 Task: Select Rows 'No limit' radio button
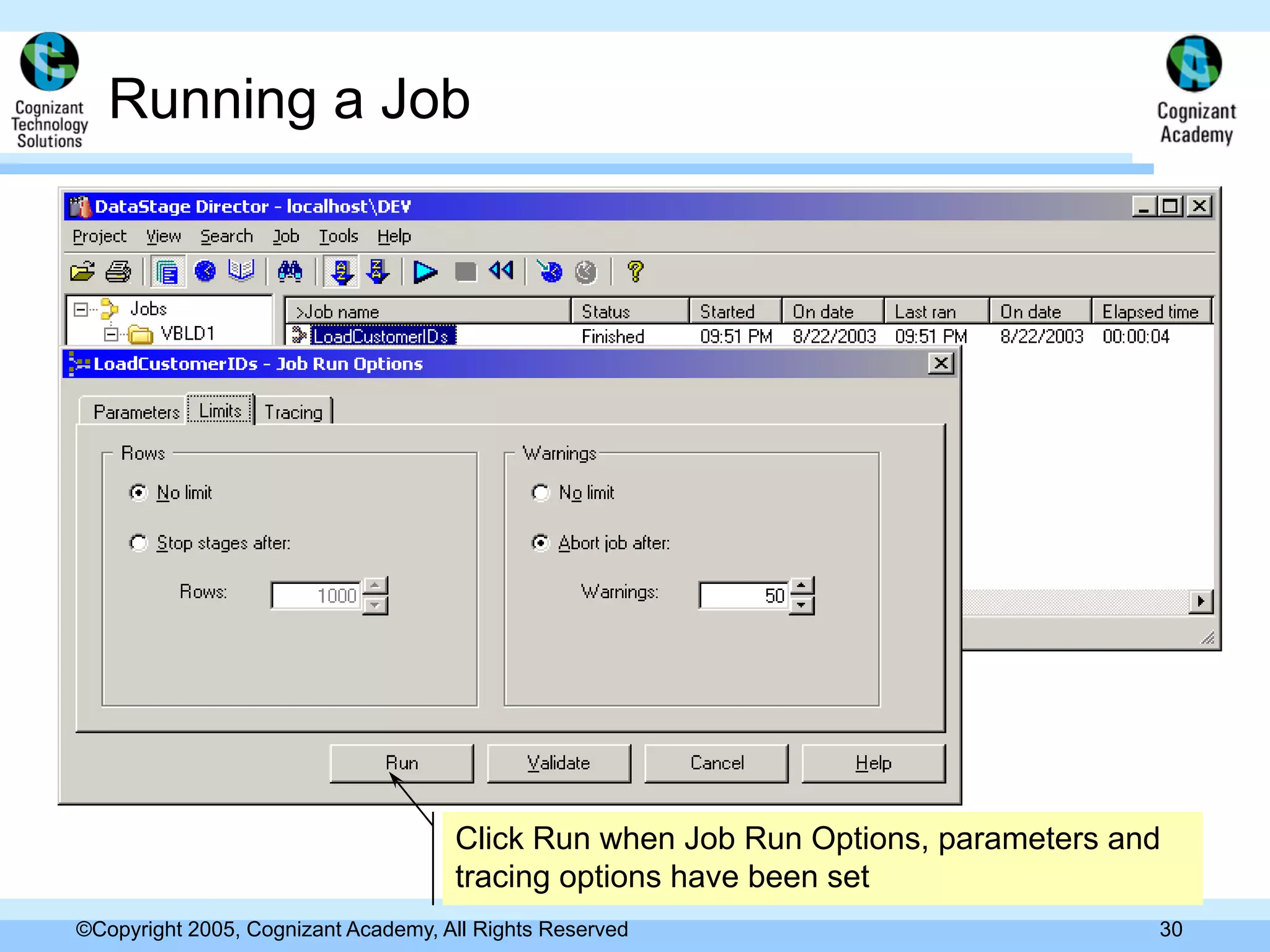click(x=138, y=493)
